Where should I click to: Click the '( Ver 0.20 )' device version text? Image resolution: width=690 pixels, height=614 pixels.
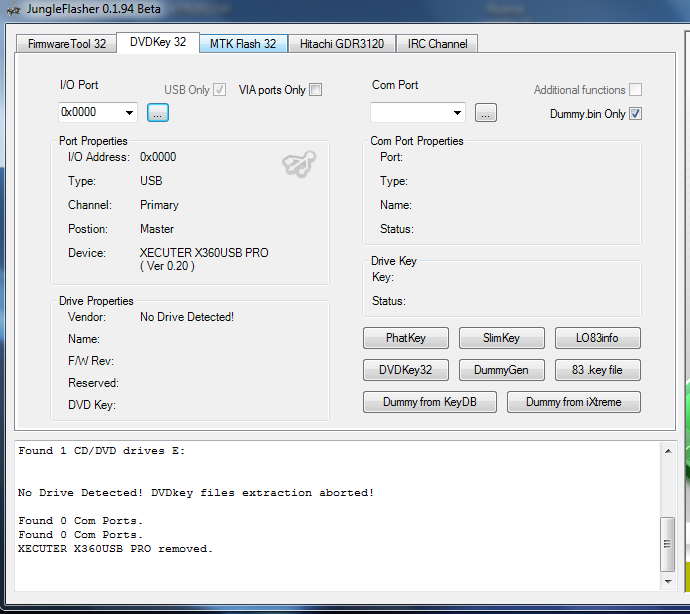167,266
